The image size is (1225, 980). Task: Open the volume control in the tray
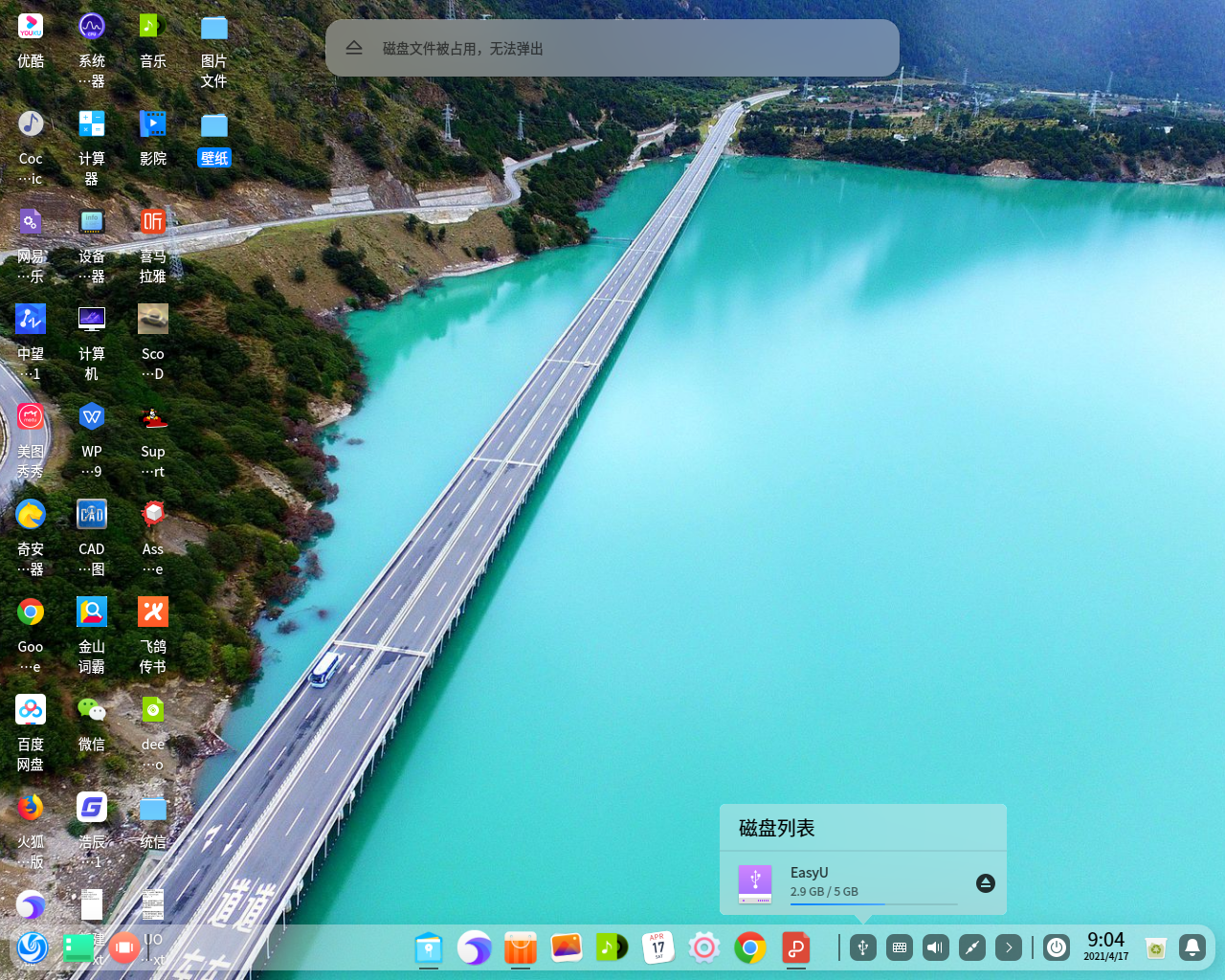coord(936,947)
